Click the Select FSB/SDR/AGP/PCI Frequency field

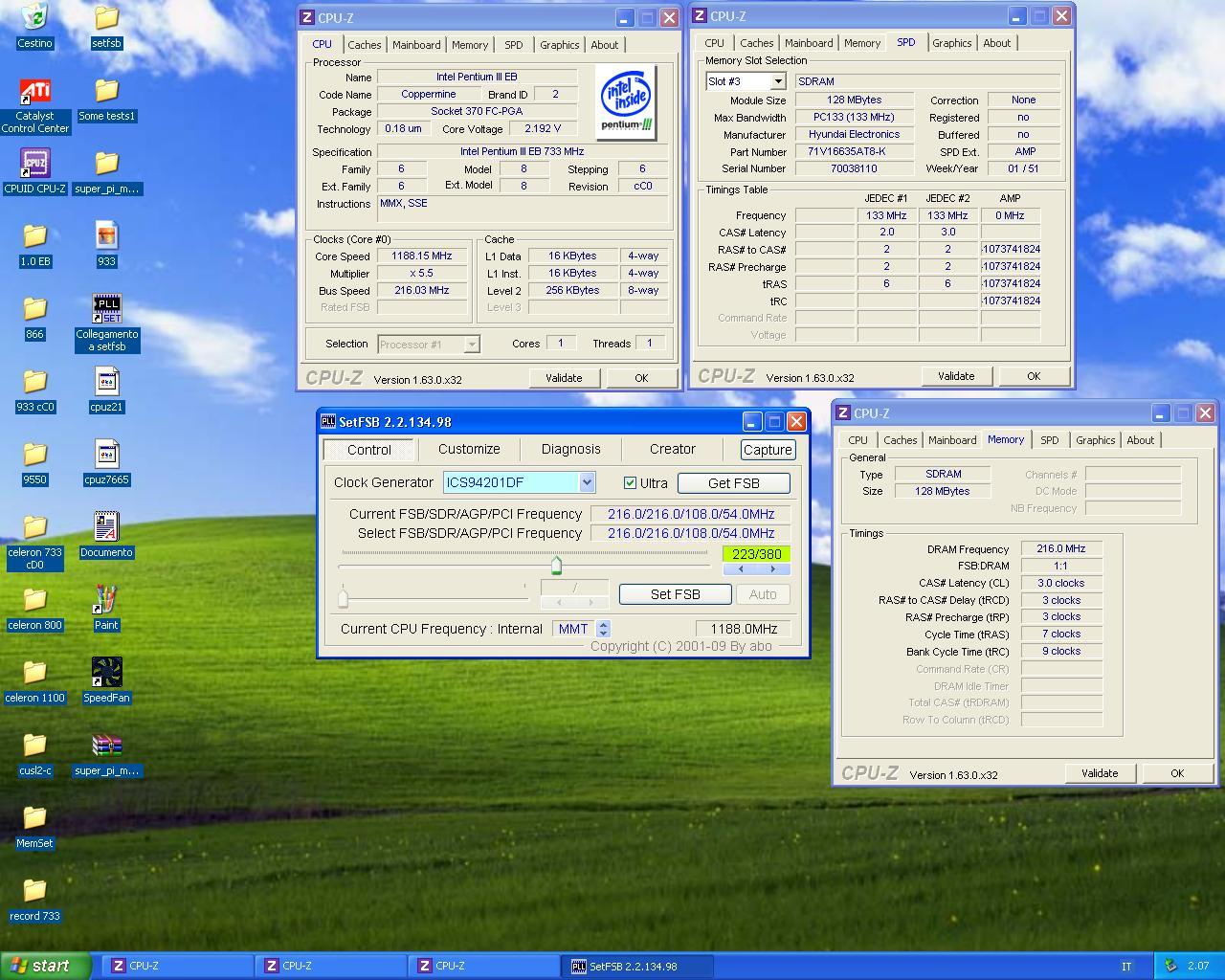click(691, 533)
